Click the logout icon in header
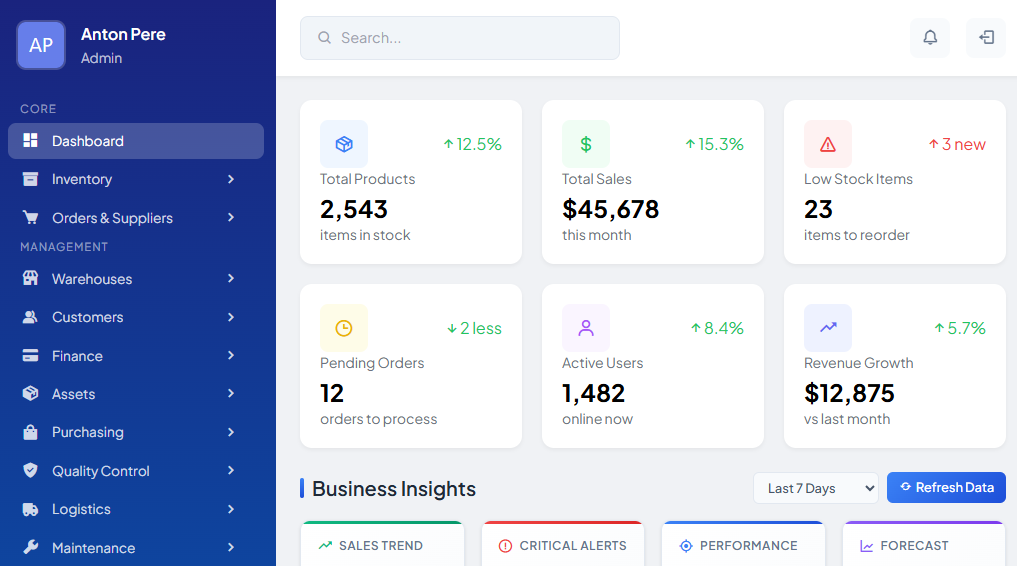The height and width of the screenshot is (566, 1017). pyautogui.click(x=986, y=38)
